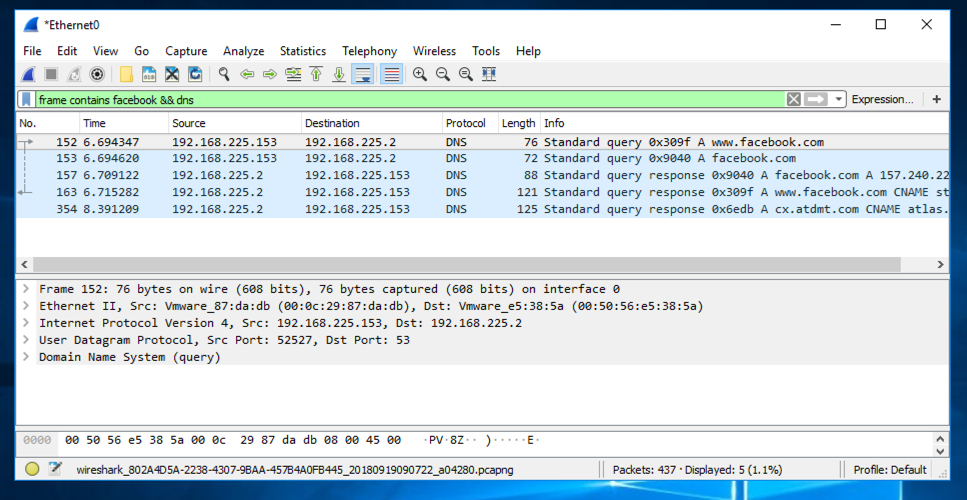Sort by the No. column header
The width and height of the screenshot is (967, 500).
point(47,123)
